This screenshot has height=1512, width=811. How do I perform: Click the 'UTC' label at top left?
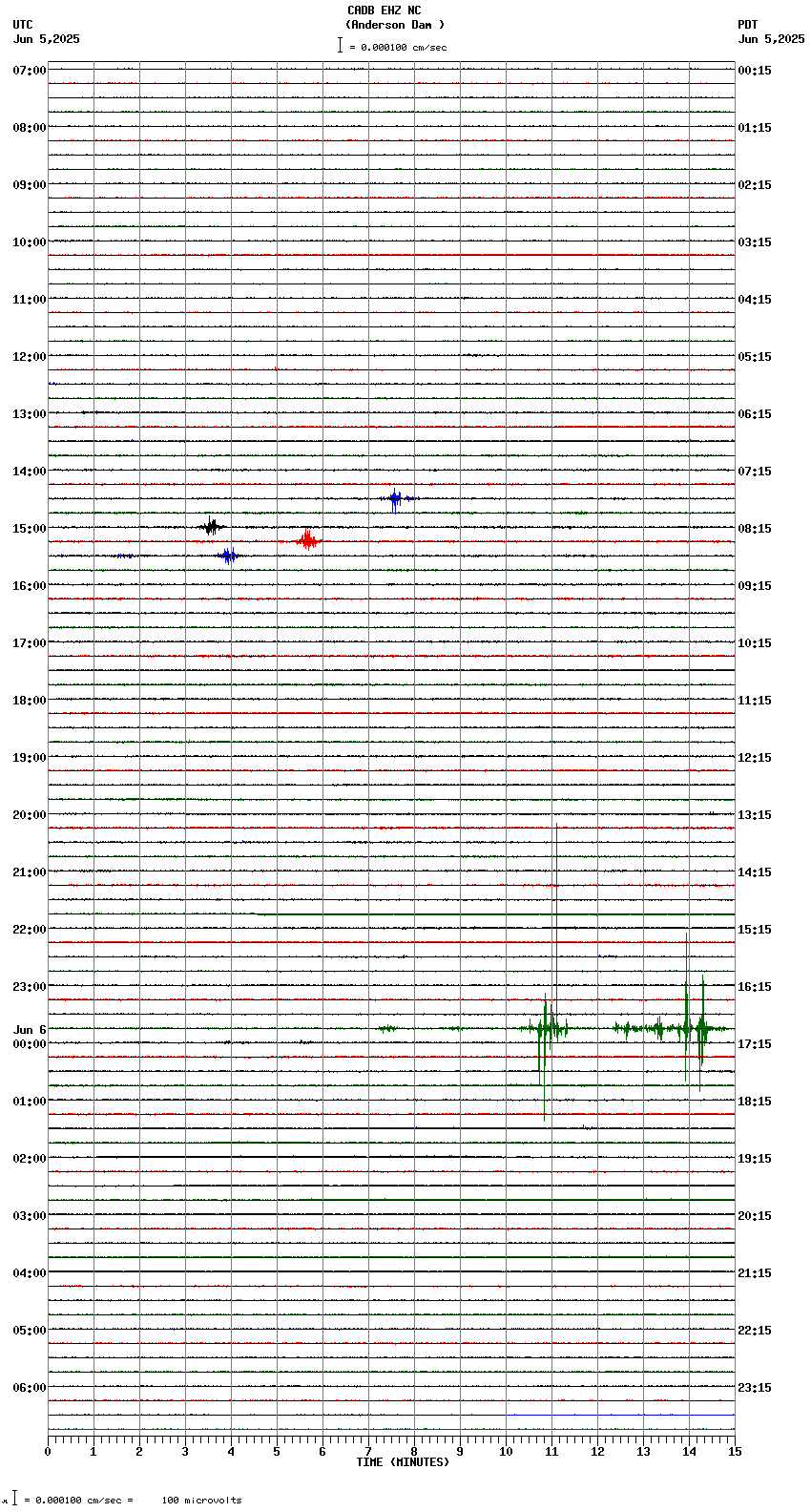point(23,25)
